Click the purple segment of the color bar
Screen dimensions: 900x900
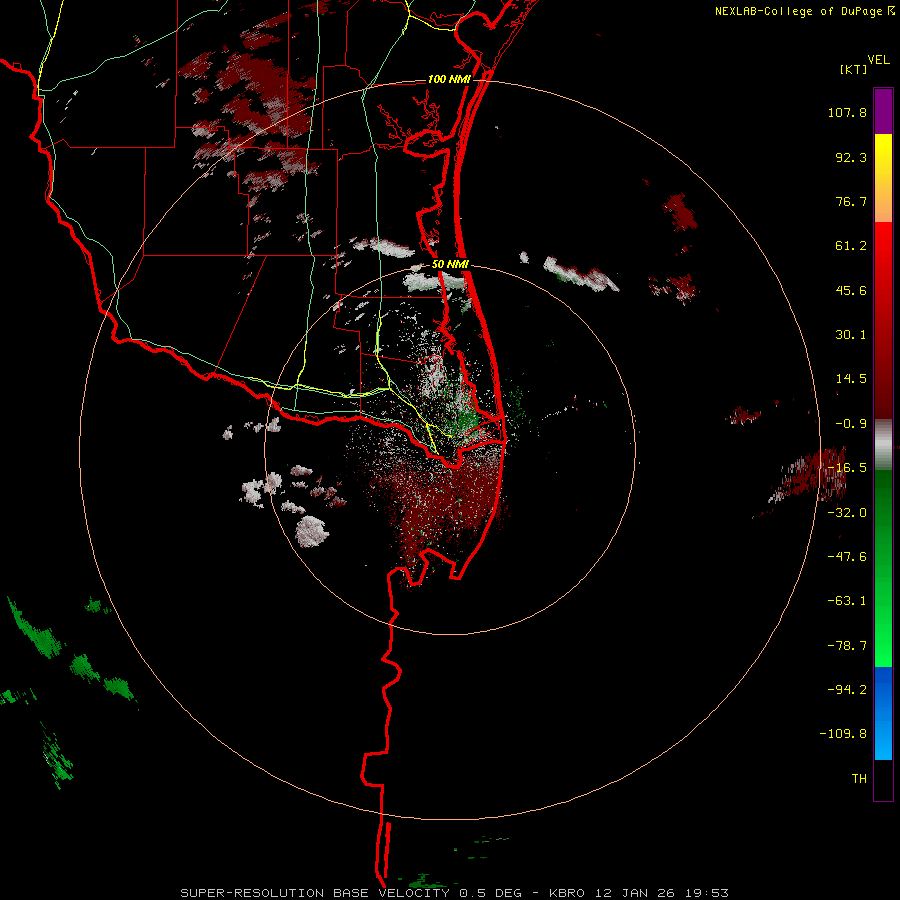(883, 111)
